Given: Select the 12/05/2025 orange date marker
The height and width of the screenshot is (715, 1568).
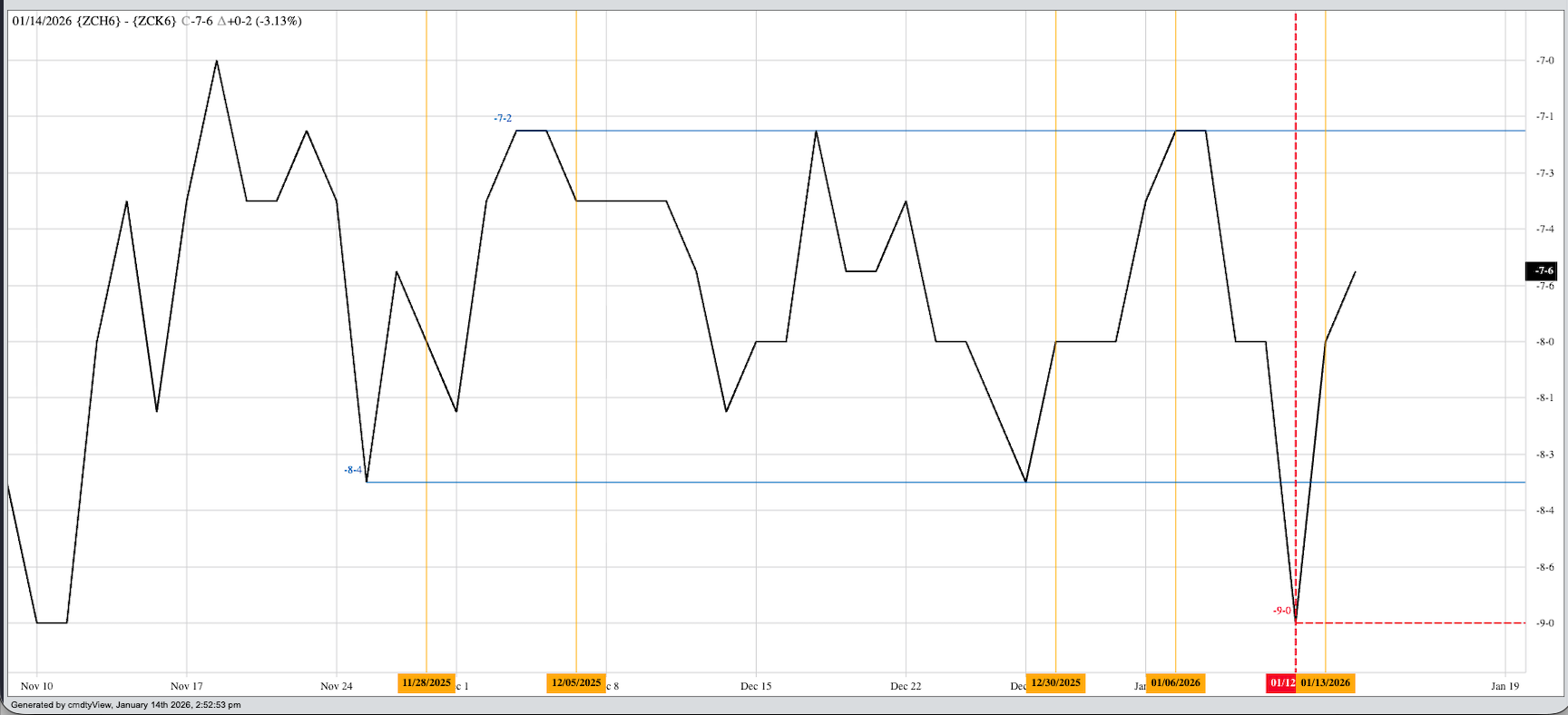Looking at the screenshot, I should click(x=576, y=683).
